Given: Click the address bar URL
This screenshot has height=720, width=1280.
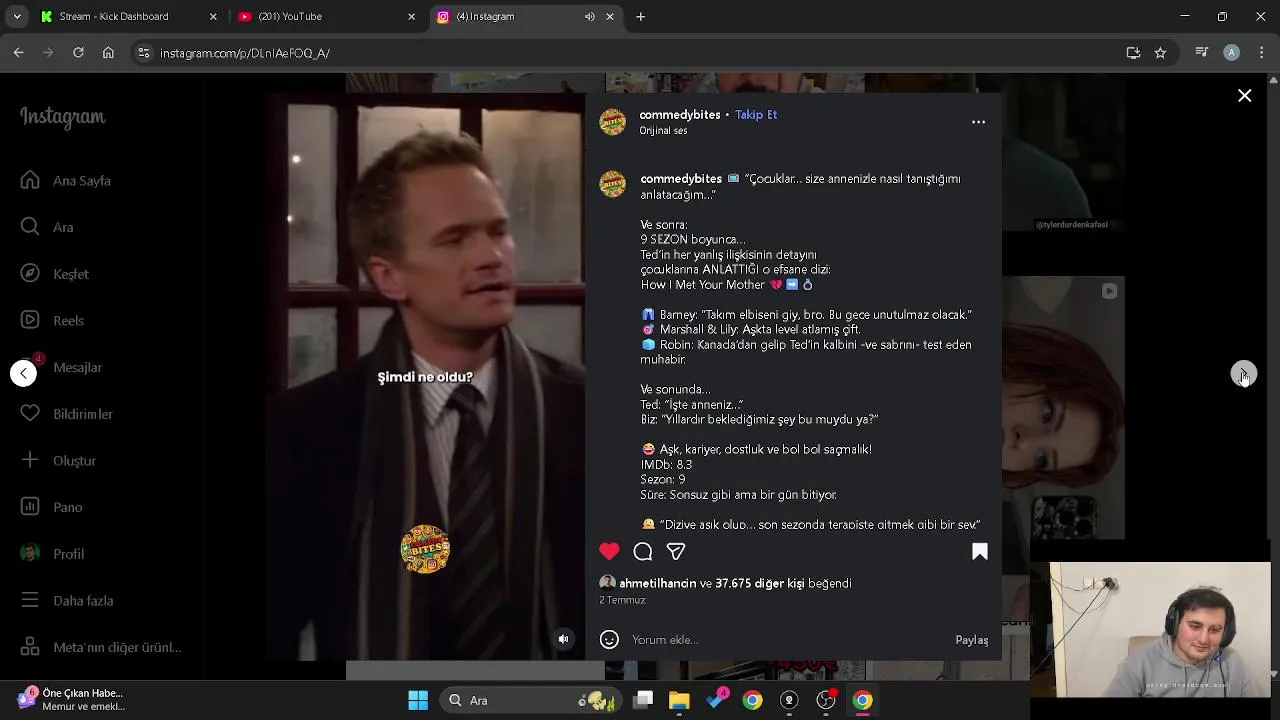Looking at the screenshot, I should [x=245, y=53].
